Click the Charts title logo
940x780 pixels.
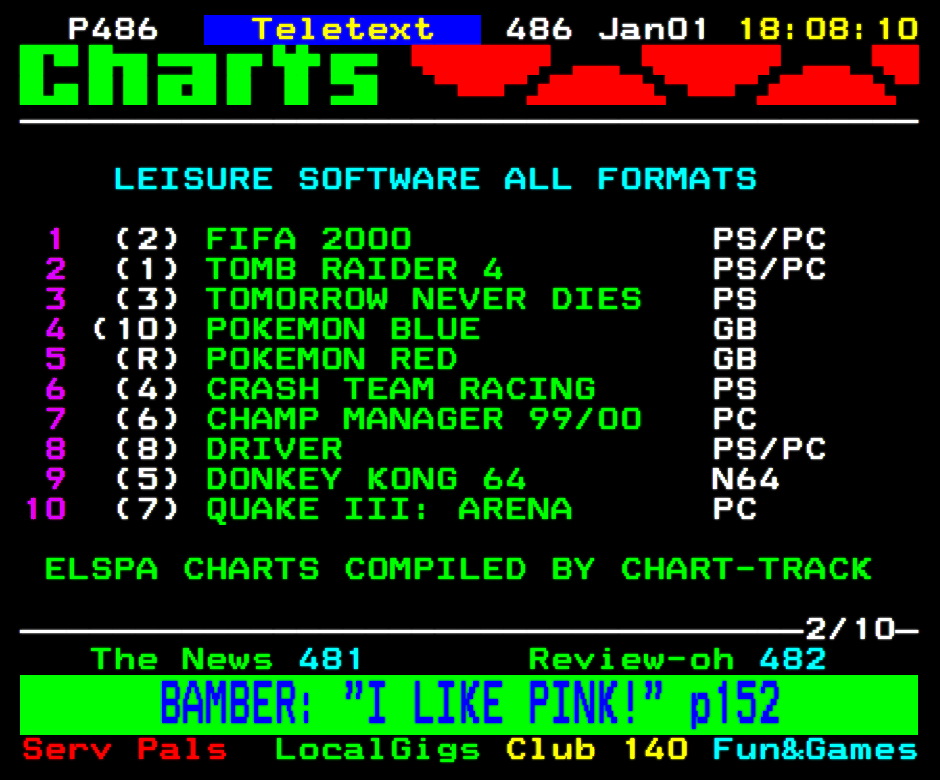coord(199,76)
